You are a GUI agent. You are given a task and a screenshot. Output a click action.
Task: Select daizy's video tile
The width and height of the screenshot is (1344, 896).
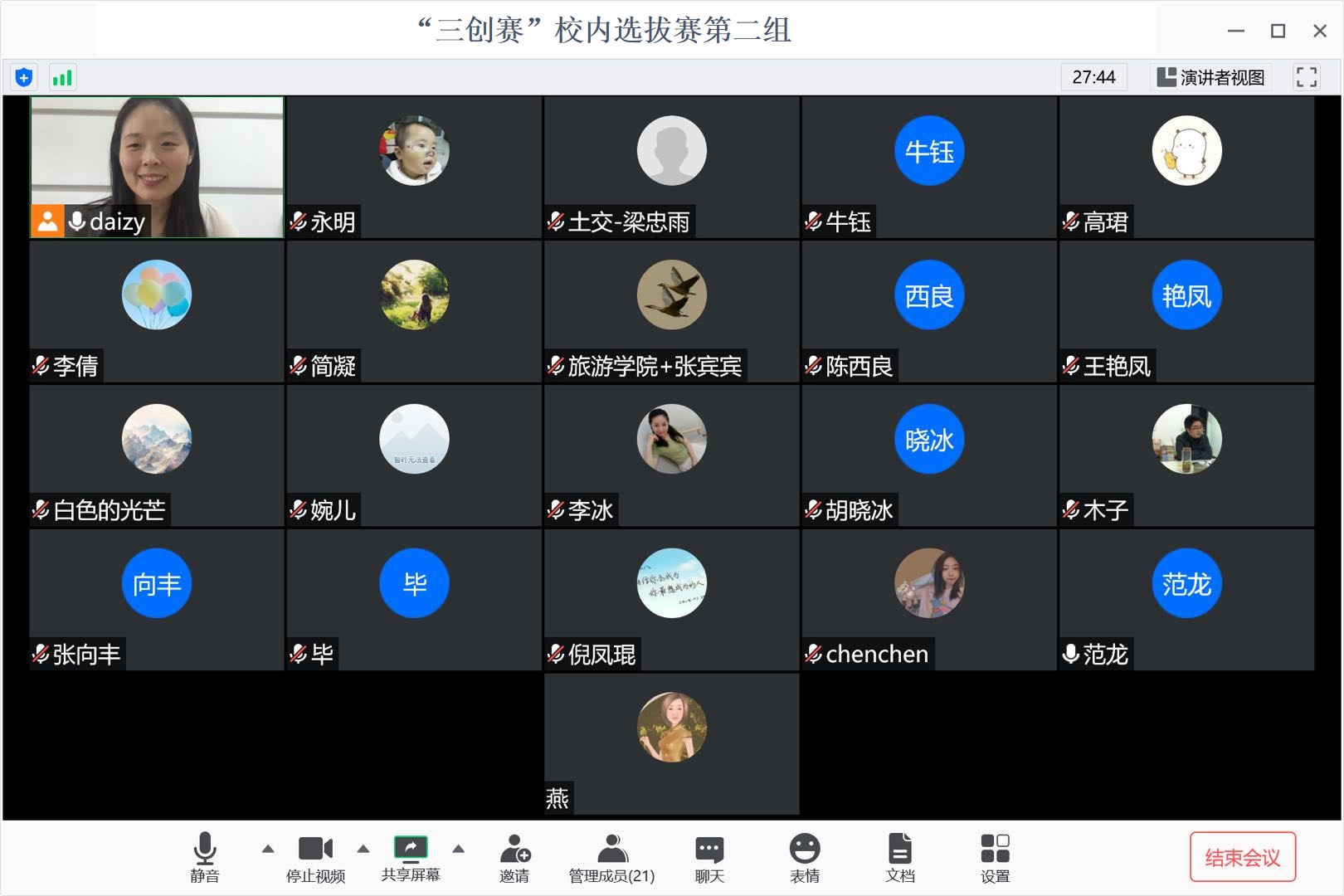[x=157, y=167]
